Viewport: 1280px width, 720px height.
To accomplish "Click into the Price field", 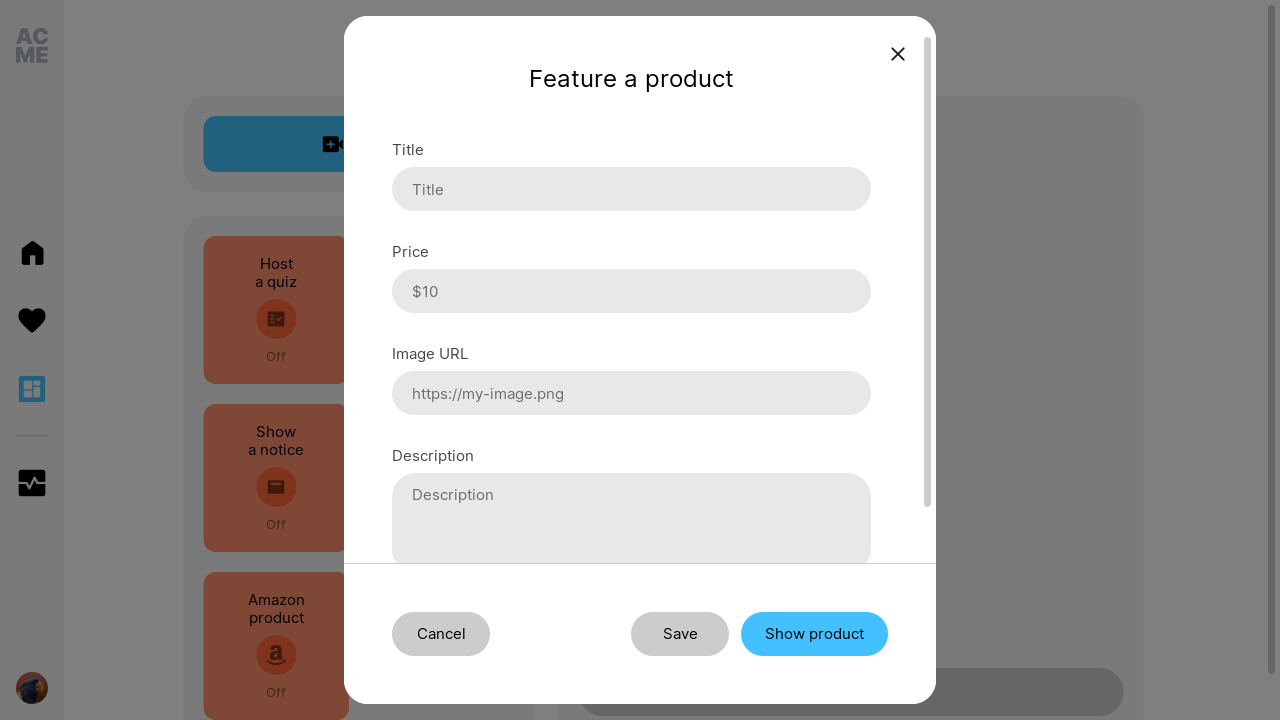I will [x=631, y=291].
